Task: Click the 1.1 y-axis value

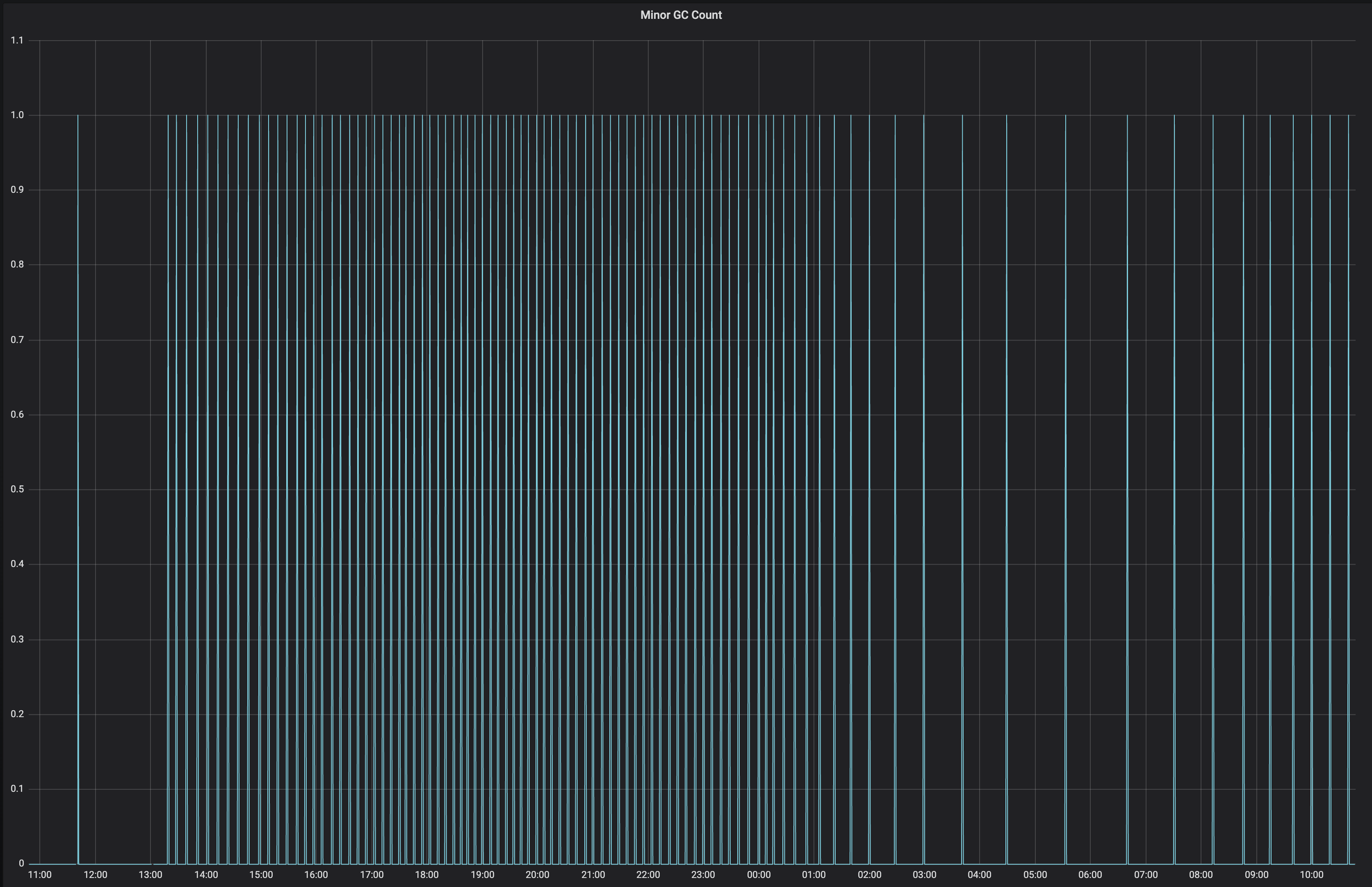Action: (x=17, y=40)
